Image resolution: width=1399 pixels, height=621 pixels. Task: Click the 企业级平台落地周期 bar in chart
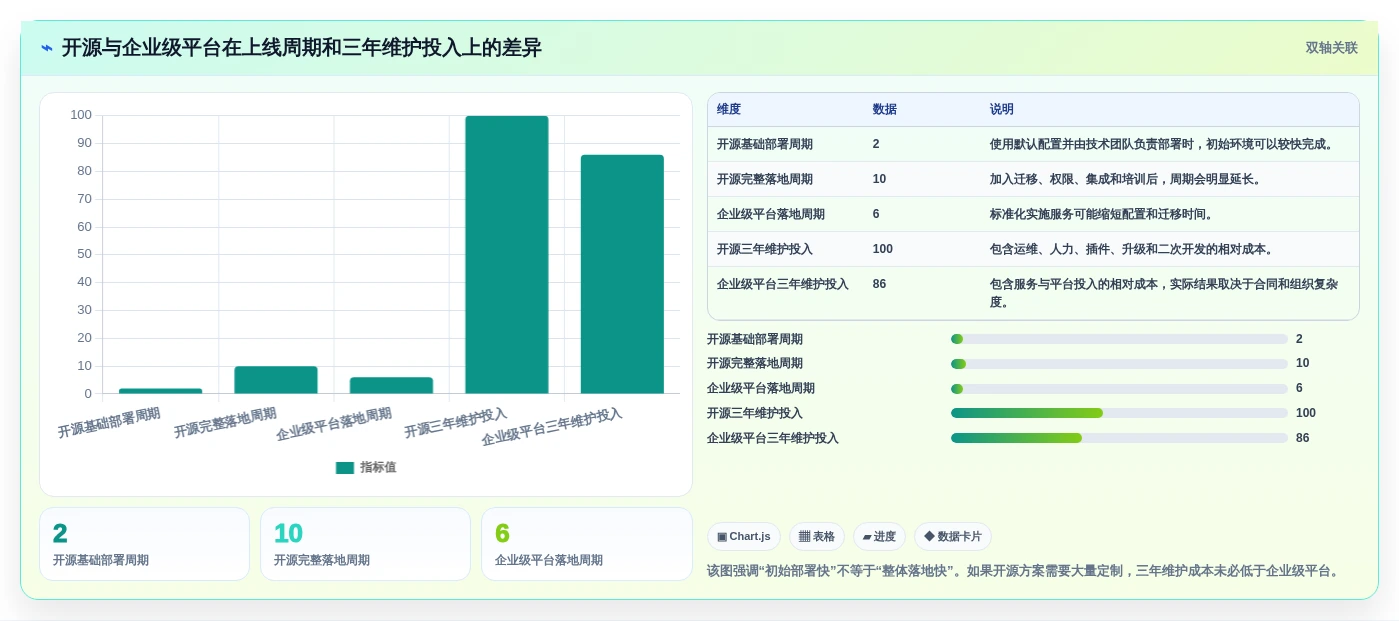coord(391,385)
